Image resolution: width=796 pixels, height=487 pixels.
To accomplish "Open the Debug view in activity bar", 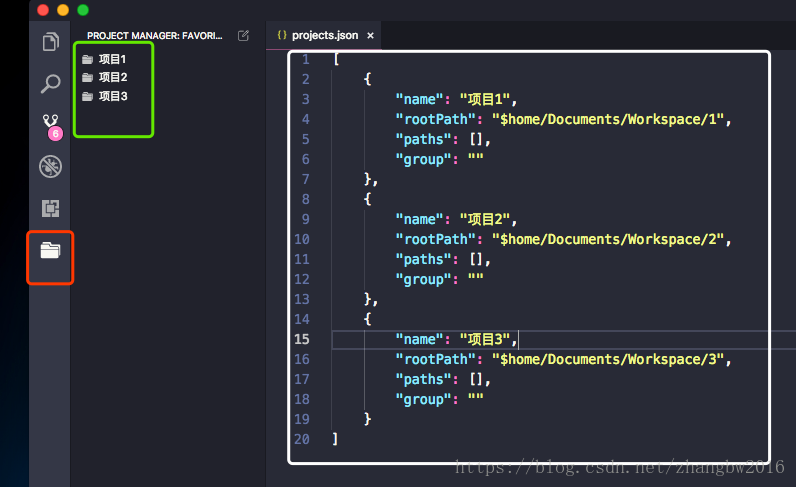I will 50,167.
